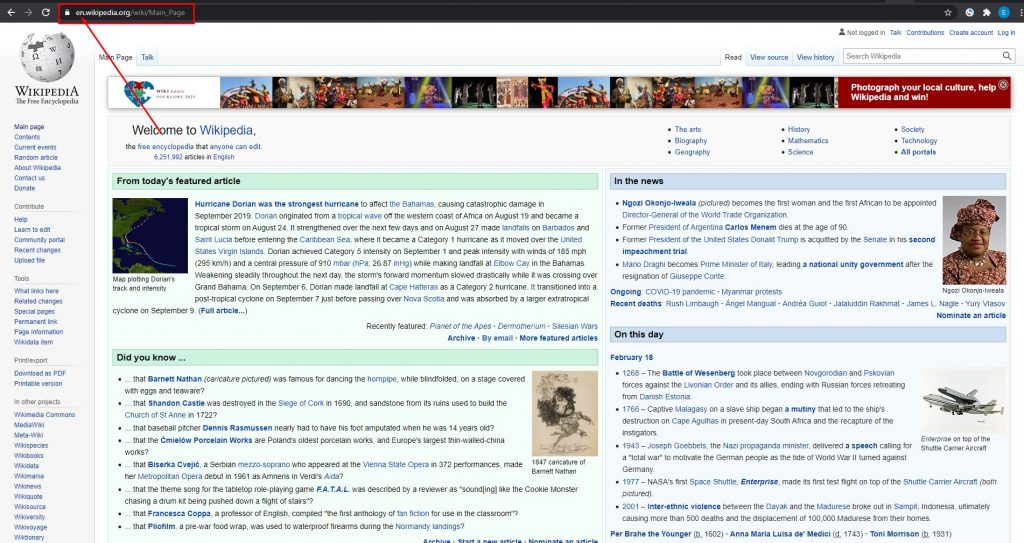Image resolution: width=1024 pixels, height=543 pixels.
Task: Open the Barnett Nathan caricature thumbnail
Action: click(x=565, y=413)
